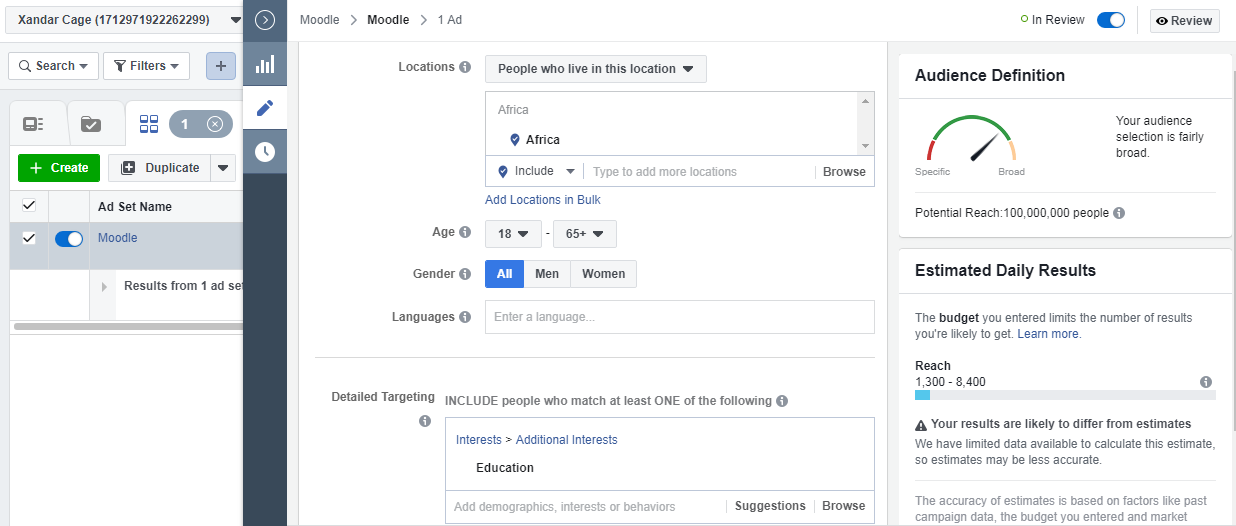The height and width of the screenshot is (526, 1236).
Task: Click the plus button next to Filters
Action: click(x=221, y=66)
